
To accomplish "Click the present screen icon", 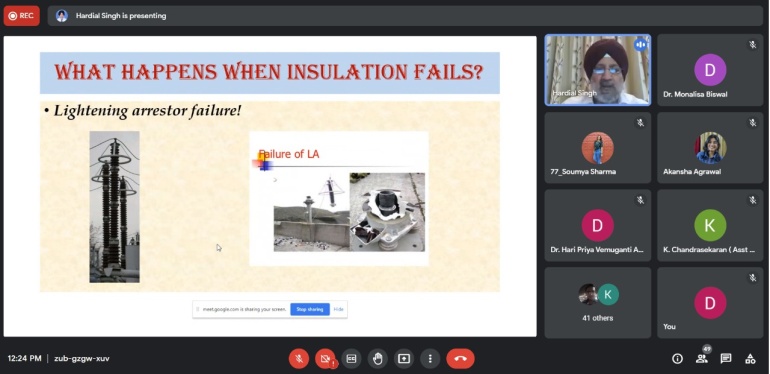I will pos(404,359).
